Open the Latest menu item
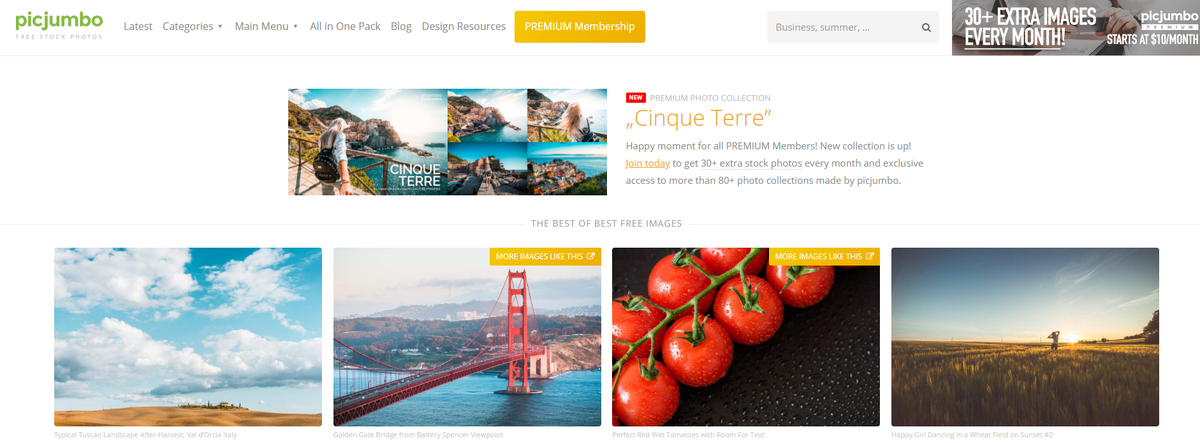Screen dimensions: 1200x443 pyautogui.click(x=138, y=26)
